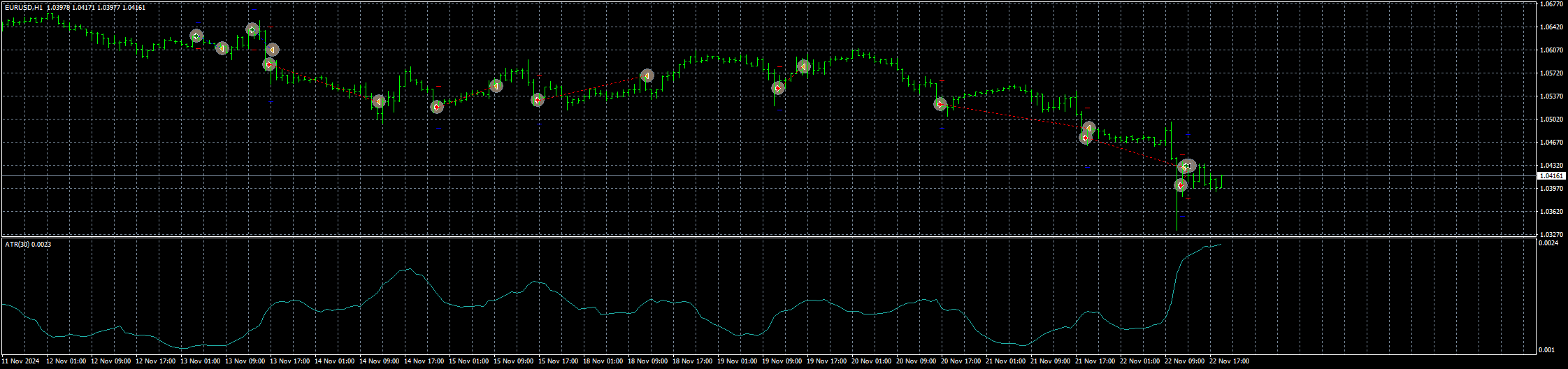Click the 18 Nov 01:00 time label
The width and height of the screenshot is (1568, 369).
[x=603, y=361]
